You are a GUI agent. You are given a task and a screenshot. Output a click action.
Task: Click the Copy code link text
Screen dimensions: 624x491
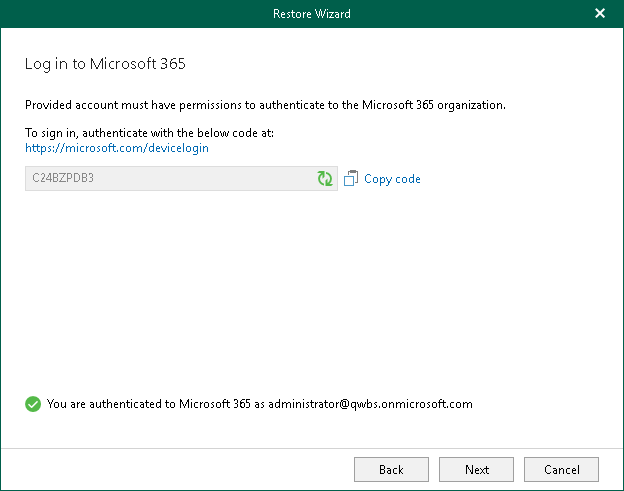(x=392, y=179)
